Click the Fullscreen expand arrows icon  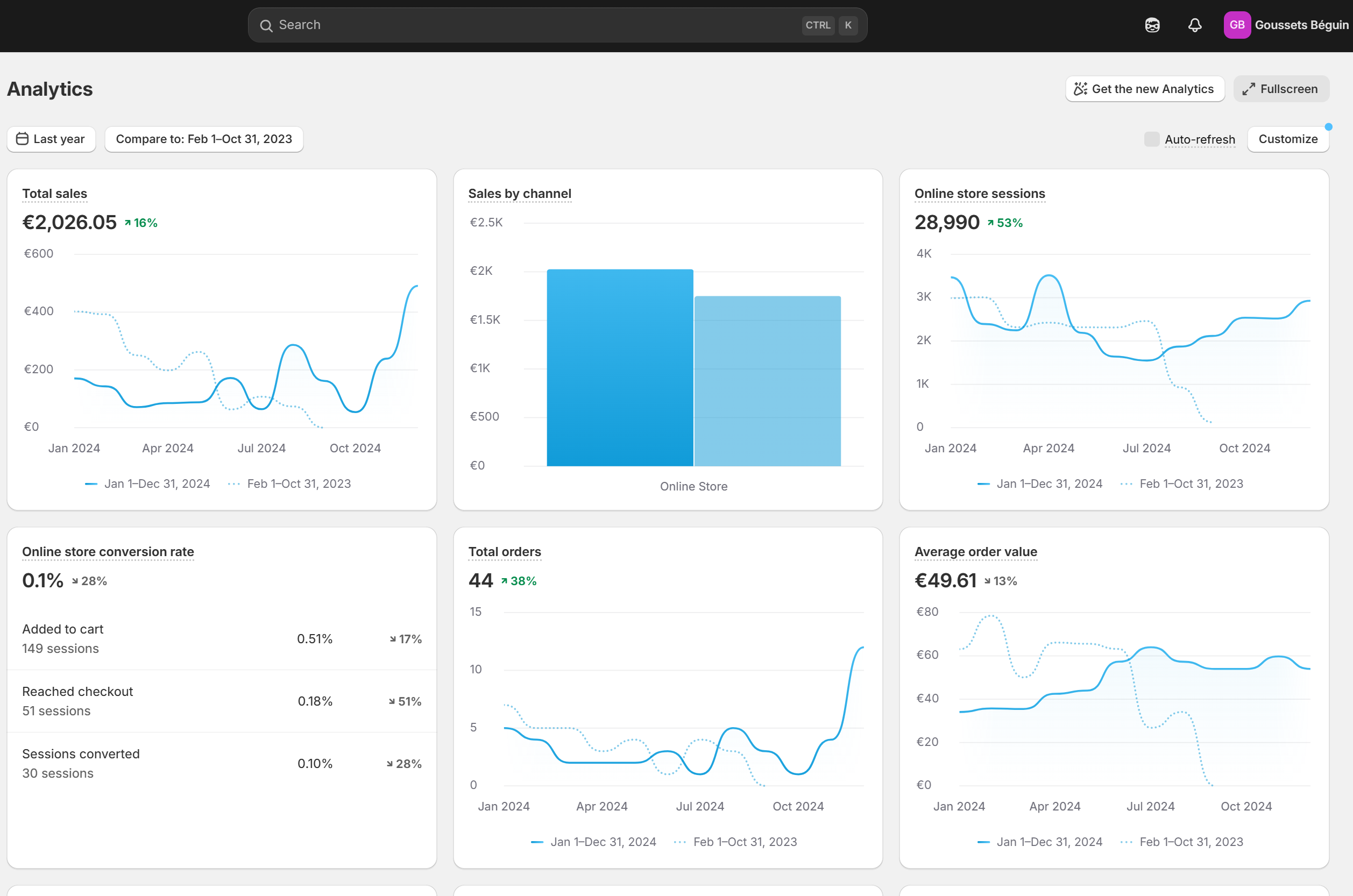click(1249, 89)
